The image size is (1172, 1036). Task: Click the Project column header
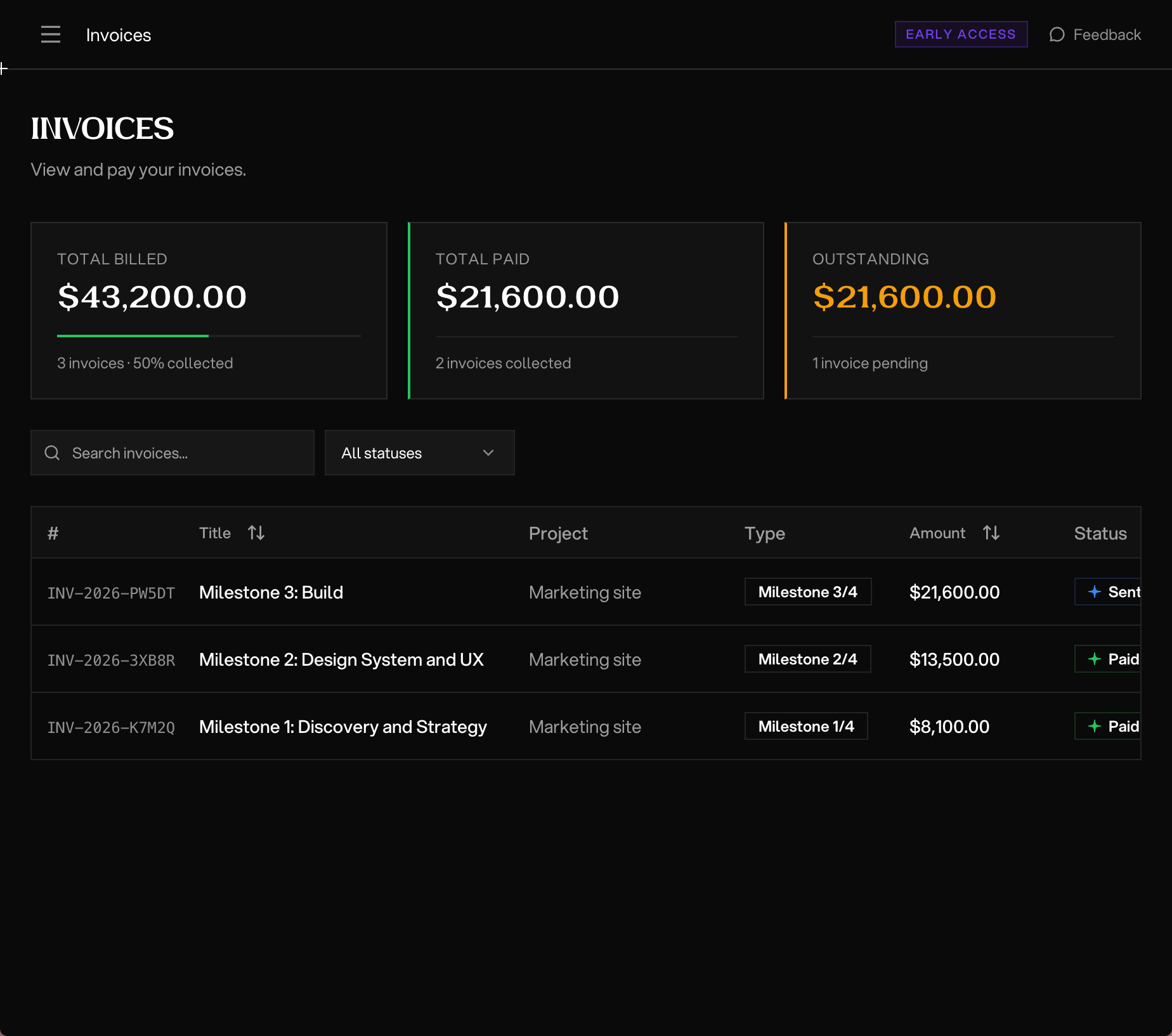click(x=558, y=533)
